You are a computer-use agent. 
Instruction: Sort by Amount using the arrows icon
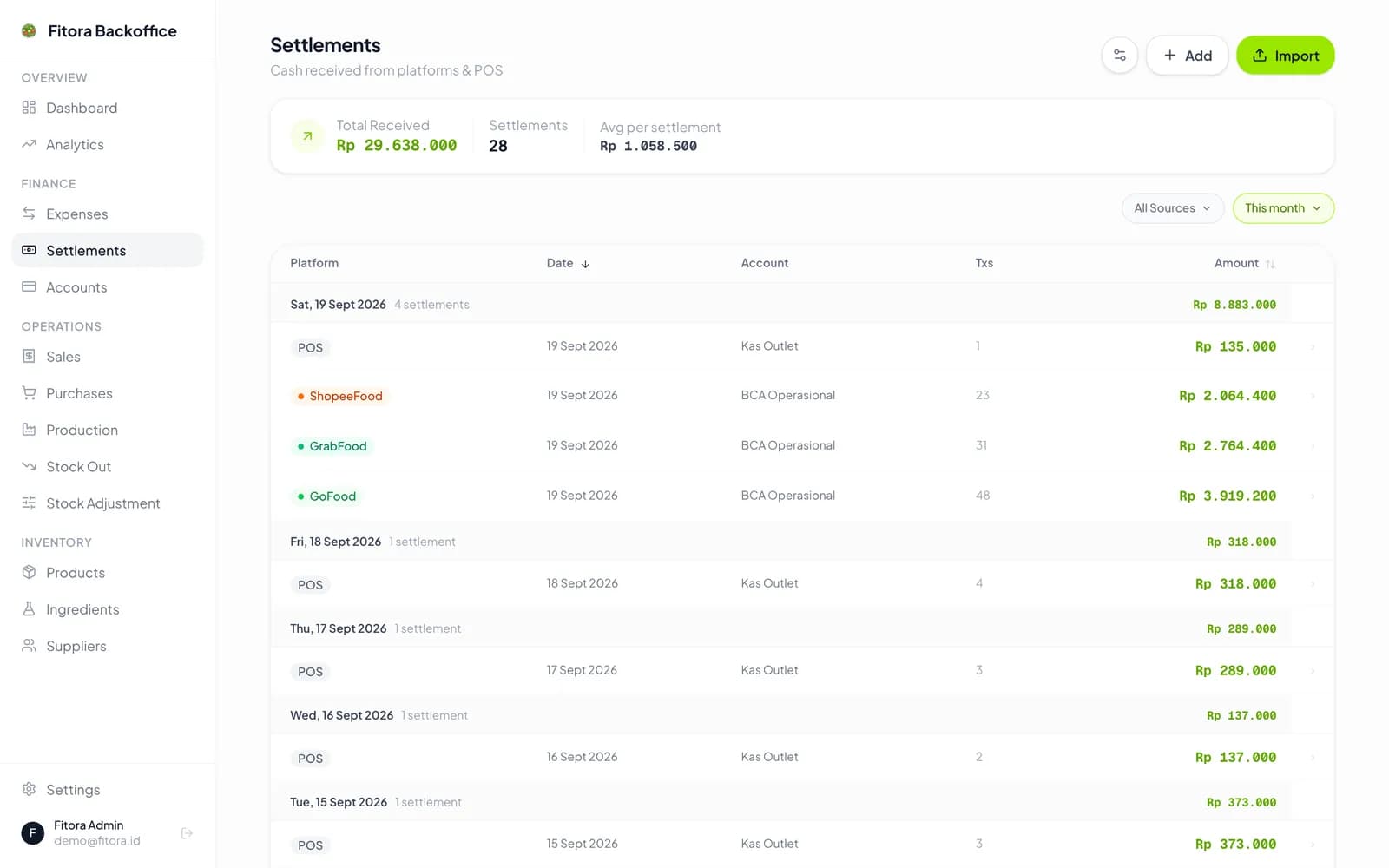pyautogui.click(x=1270, y=264)
